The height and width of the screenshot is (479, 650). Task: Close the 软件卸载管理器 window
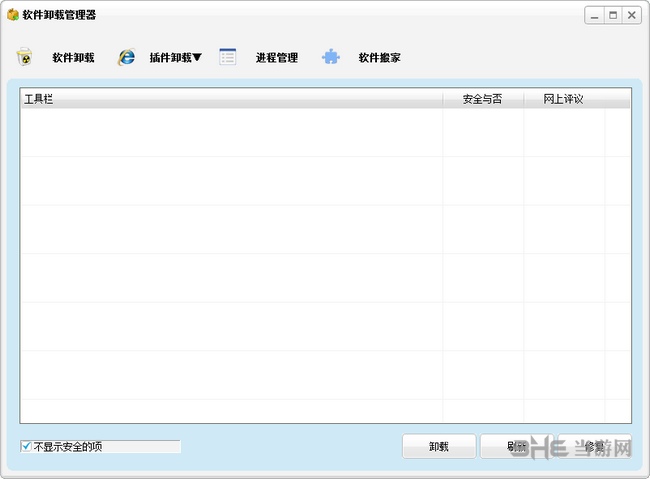tap(633, 15)
